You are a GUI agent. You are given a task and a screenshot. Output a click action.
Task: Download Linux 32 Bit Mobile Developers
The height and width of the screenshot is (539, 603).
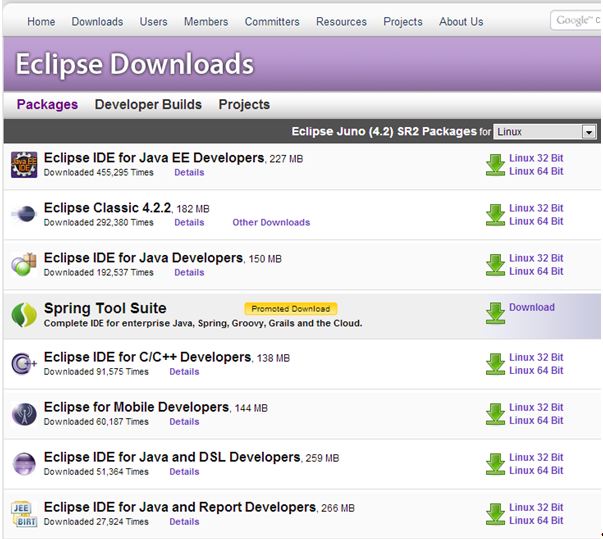[x=536, y=407]
